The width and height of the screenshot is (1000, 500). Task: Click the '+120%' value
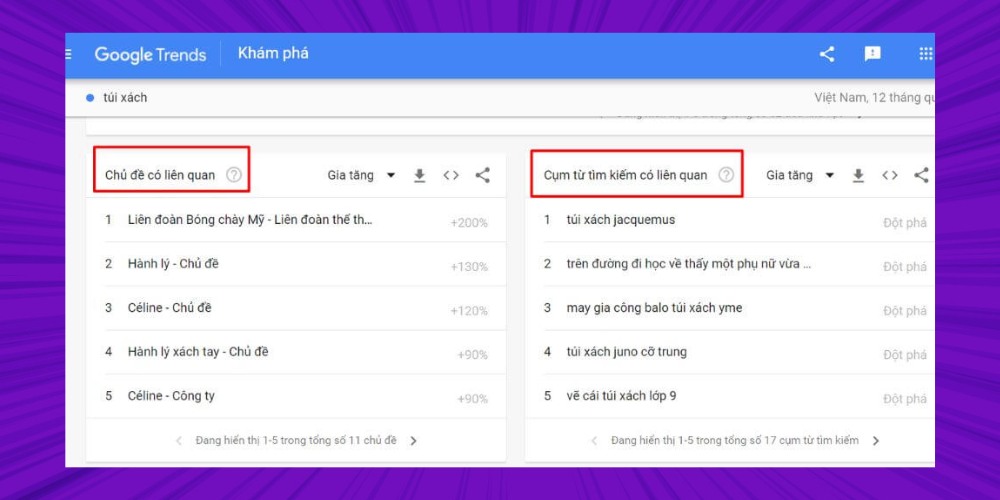469,311
